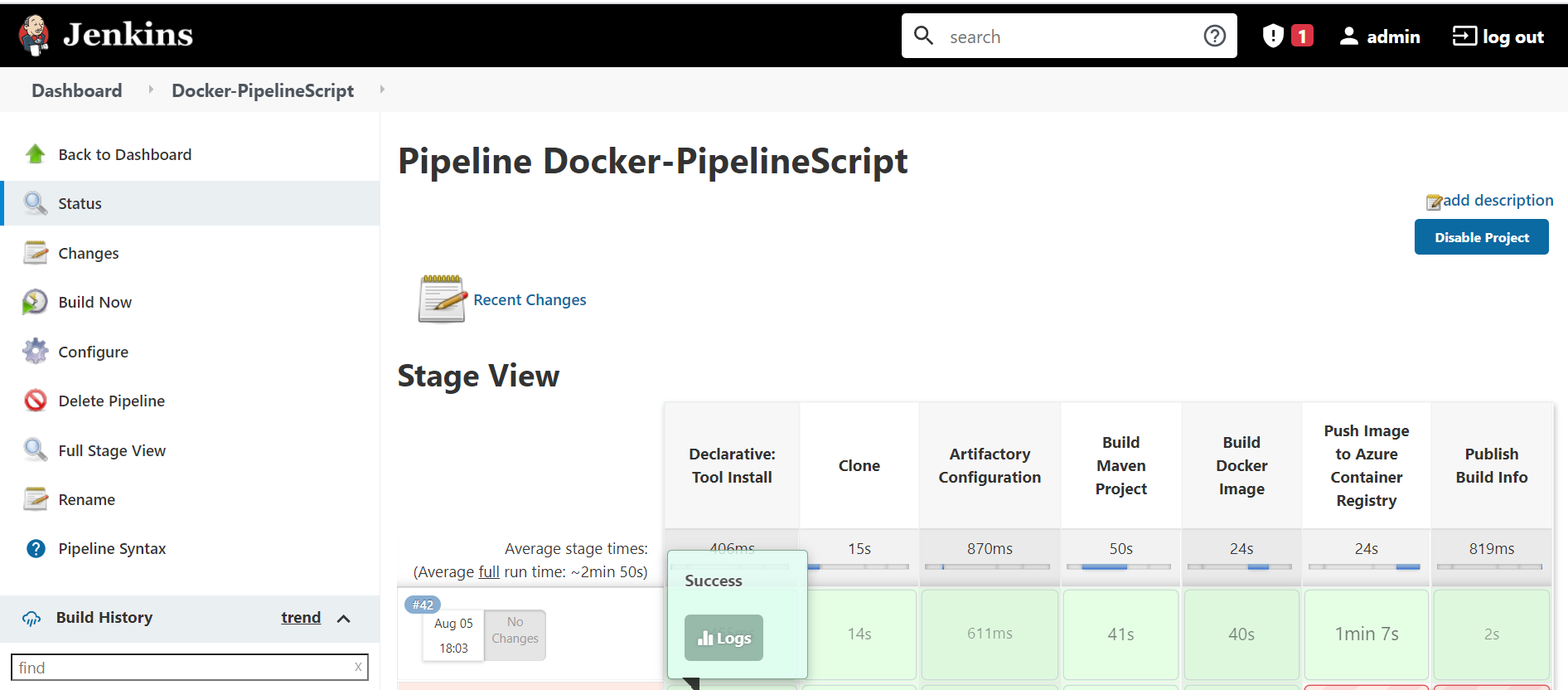This screenshot has width=1568, height=690.
Task: Click the Configure gear icon
Action: click(x=35, y=352)
